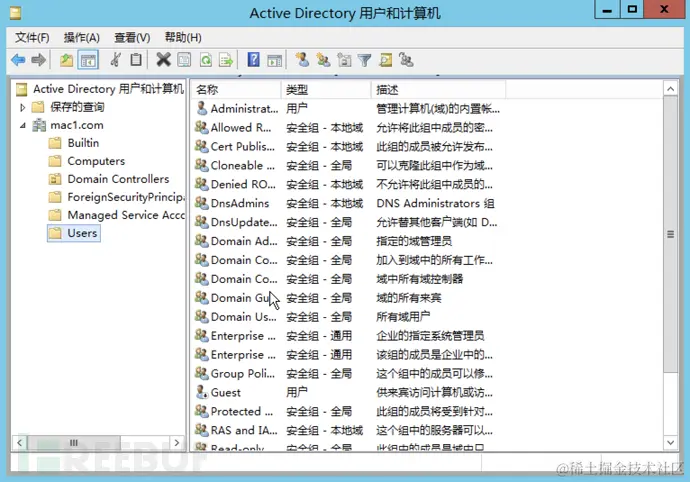Toggle the show/hide action pane icon
This screenshot has height=482, width=690.
click(275, 60)
